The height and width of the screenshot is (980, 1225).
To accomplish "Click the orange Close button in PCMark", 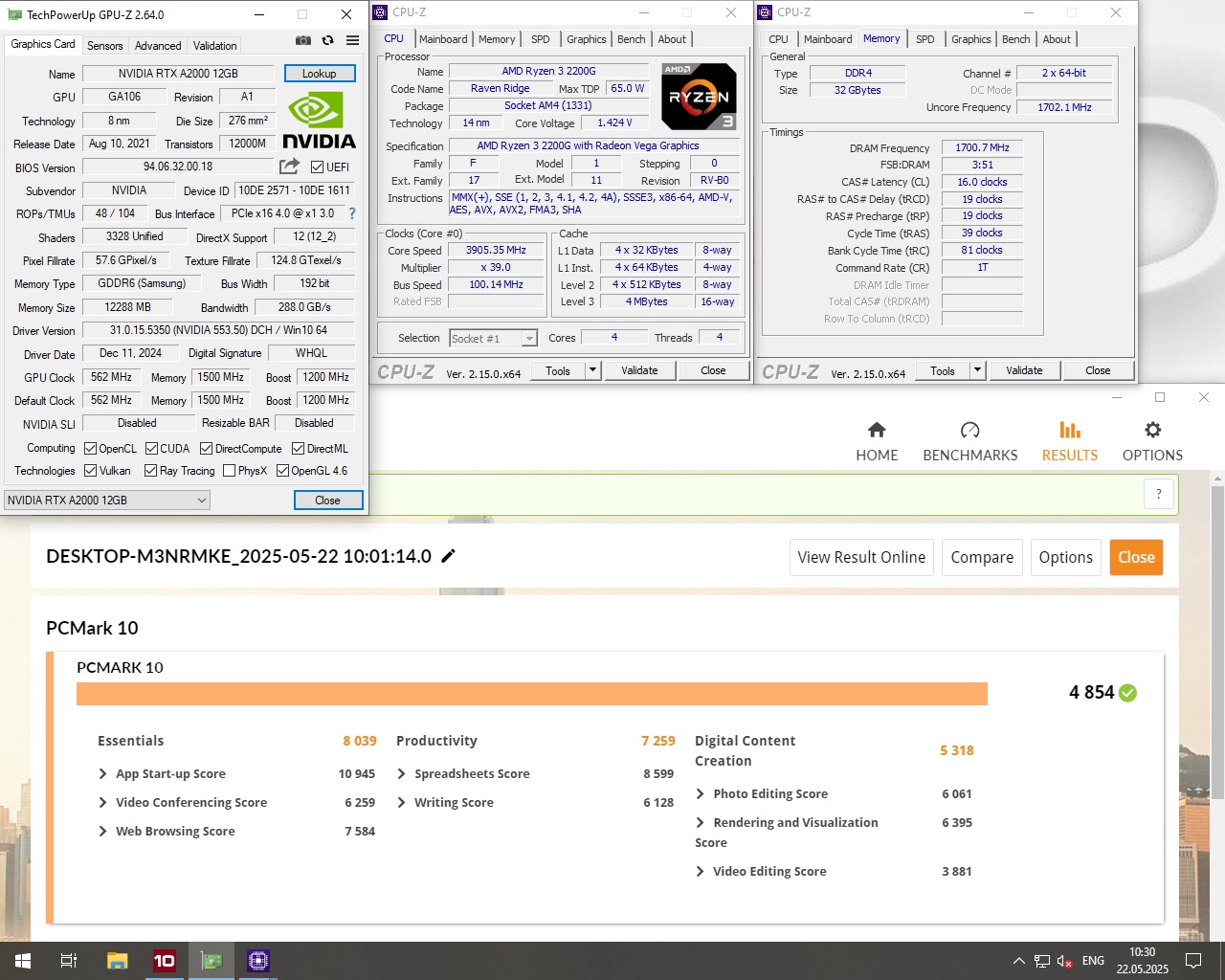I will (x=1136, y=557).
